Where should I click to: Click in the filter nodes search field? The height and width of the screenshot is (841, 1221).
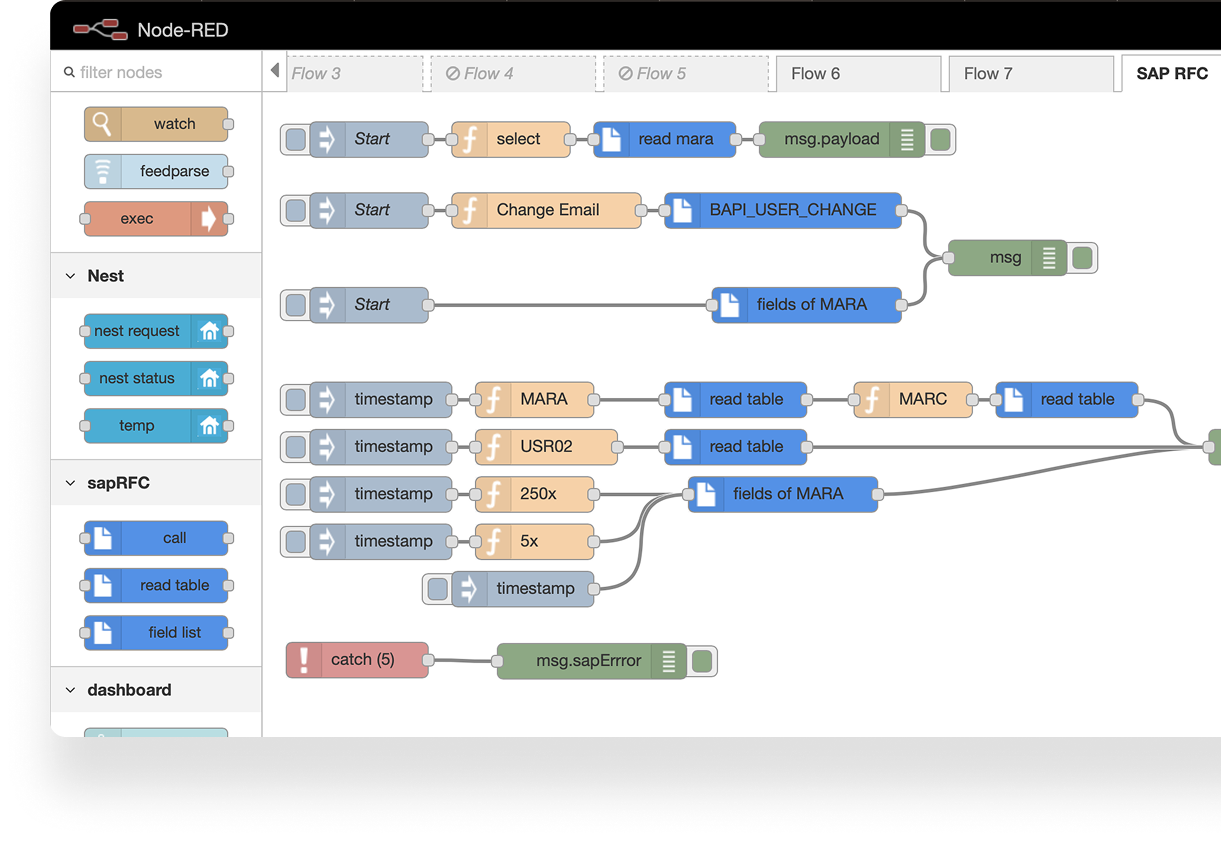click(x=156, y=72)
